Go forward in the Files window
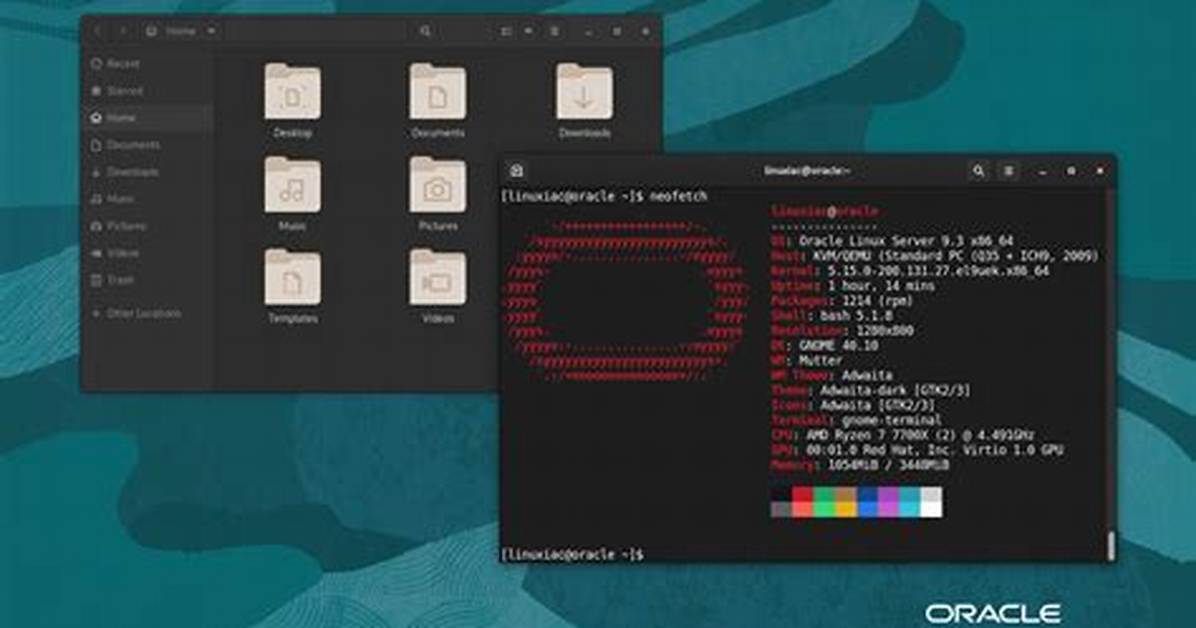Image resolution: width=1196 pixels, height=628 pixels. pos(122,31)
